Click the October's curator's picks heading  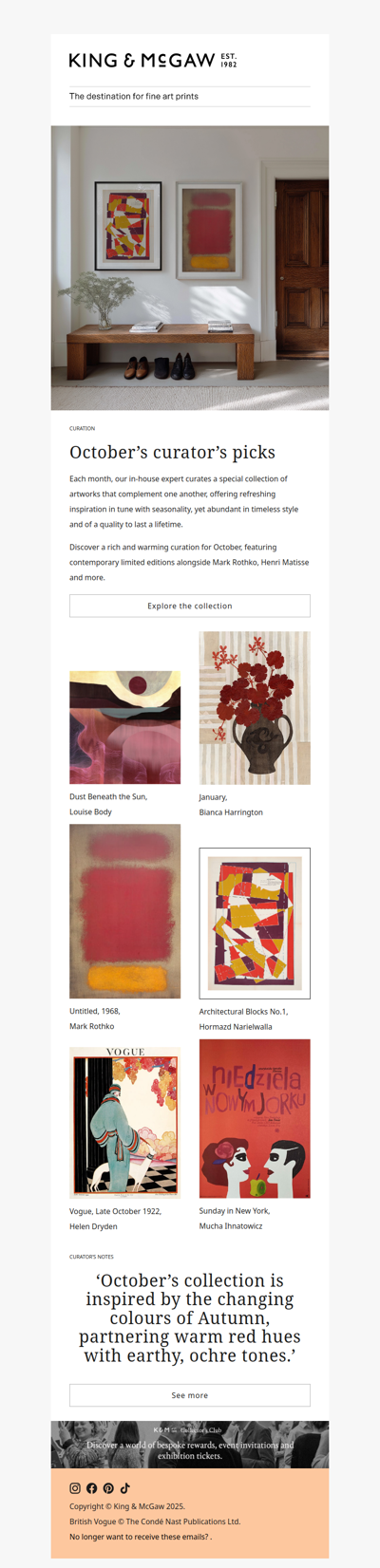[x=173, y=453]
